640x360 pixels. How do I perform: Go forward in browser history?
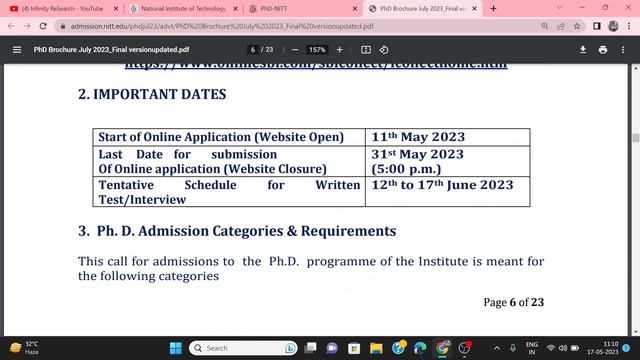click(27, 26)
